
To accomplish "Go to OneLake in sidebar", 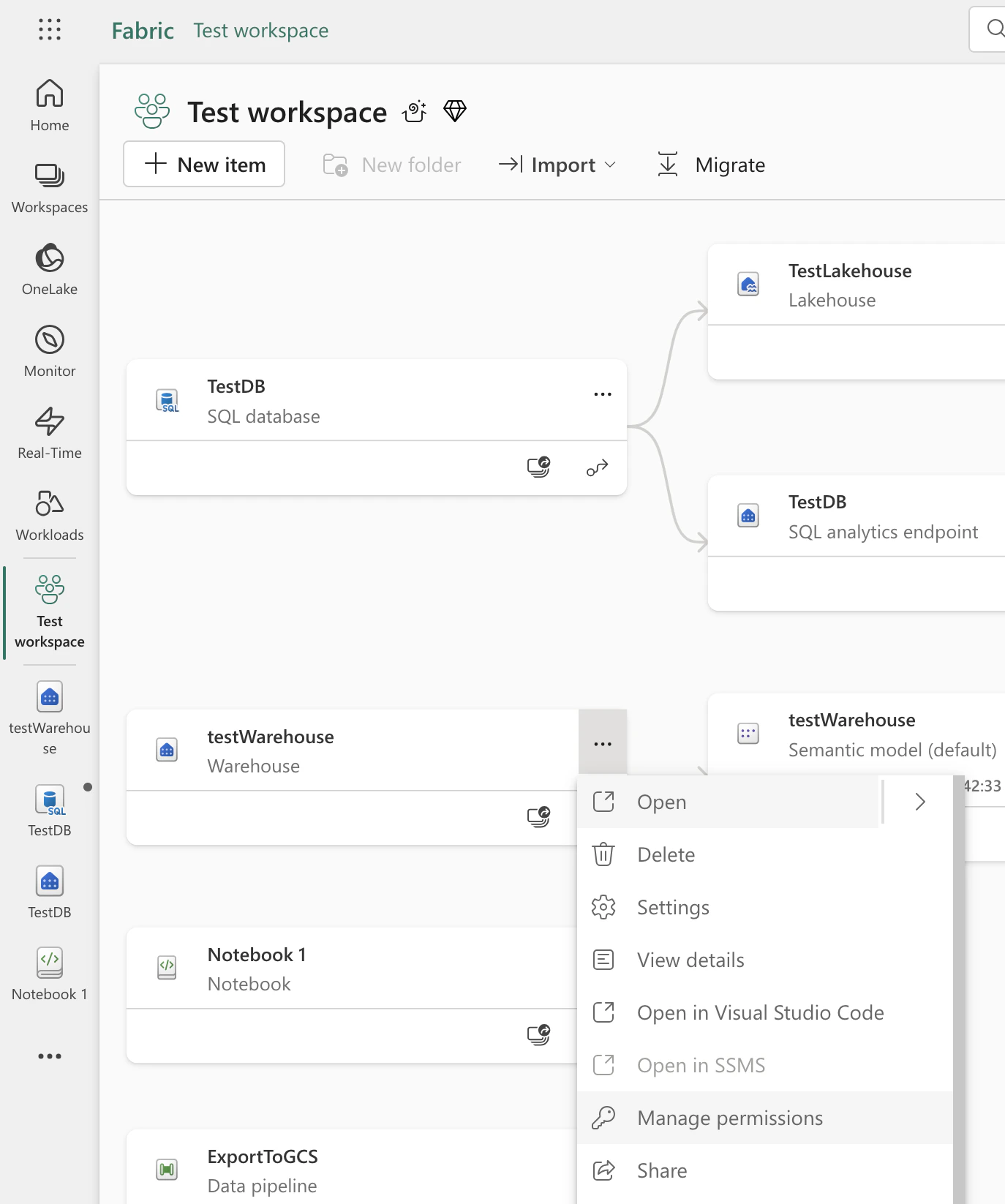I will click(x=50, y=269).
